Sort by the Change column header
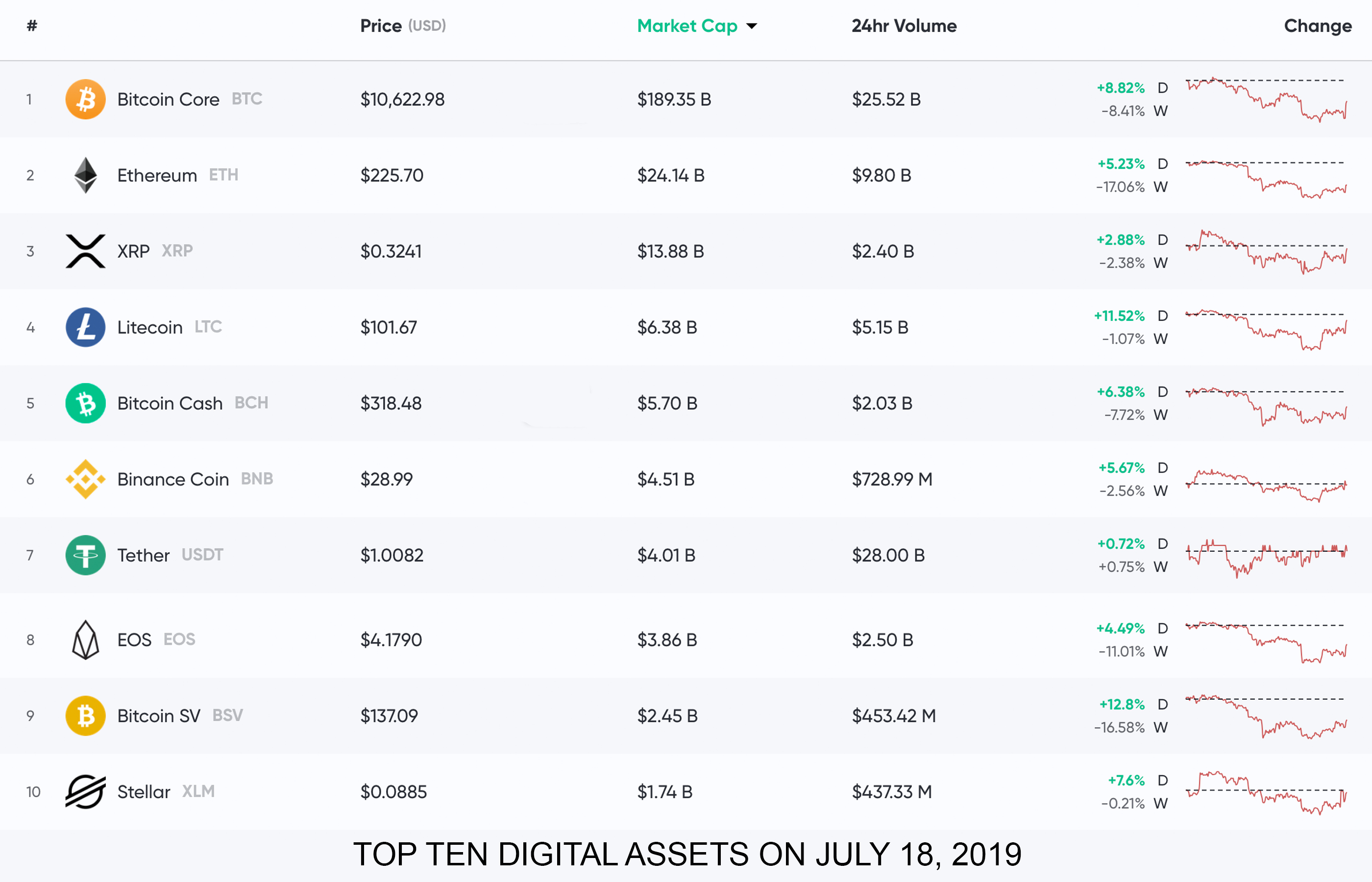 pyautogui.click(x=1317, y=26)
